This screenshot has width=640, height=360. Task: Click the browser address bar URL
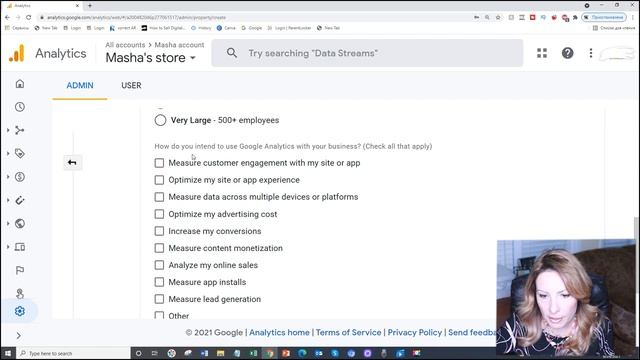(136, 18)
